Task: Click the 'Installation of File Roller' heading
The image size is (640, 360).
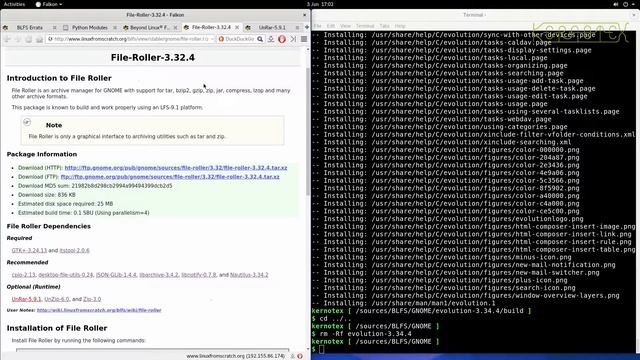Action: click(57, 328)
